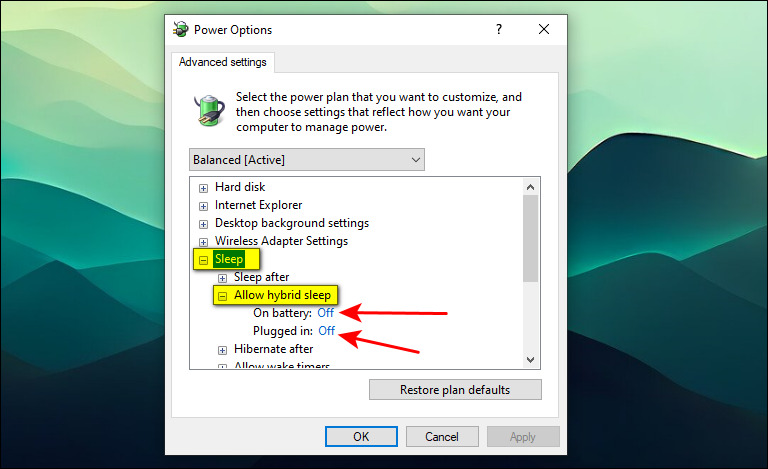The width and height of the screenshot is (768, 469).
Task: Click Restore plan defaults button
Action: coord(455,390)
